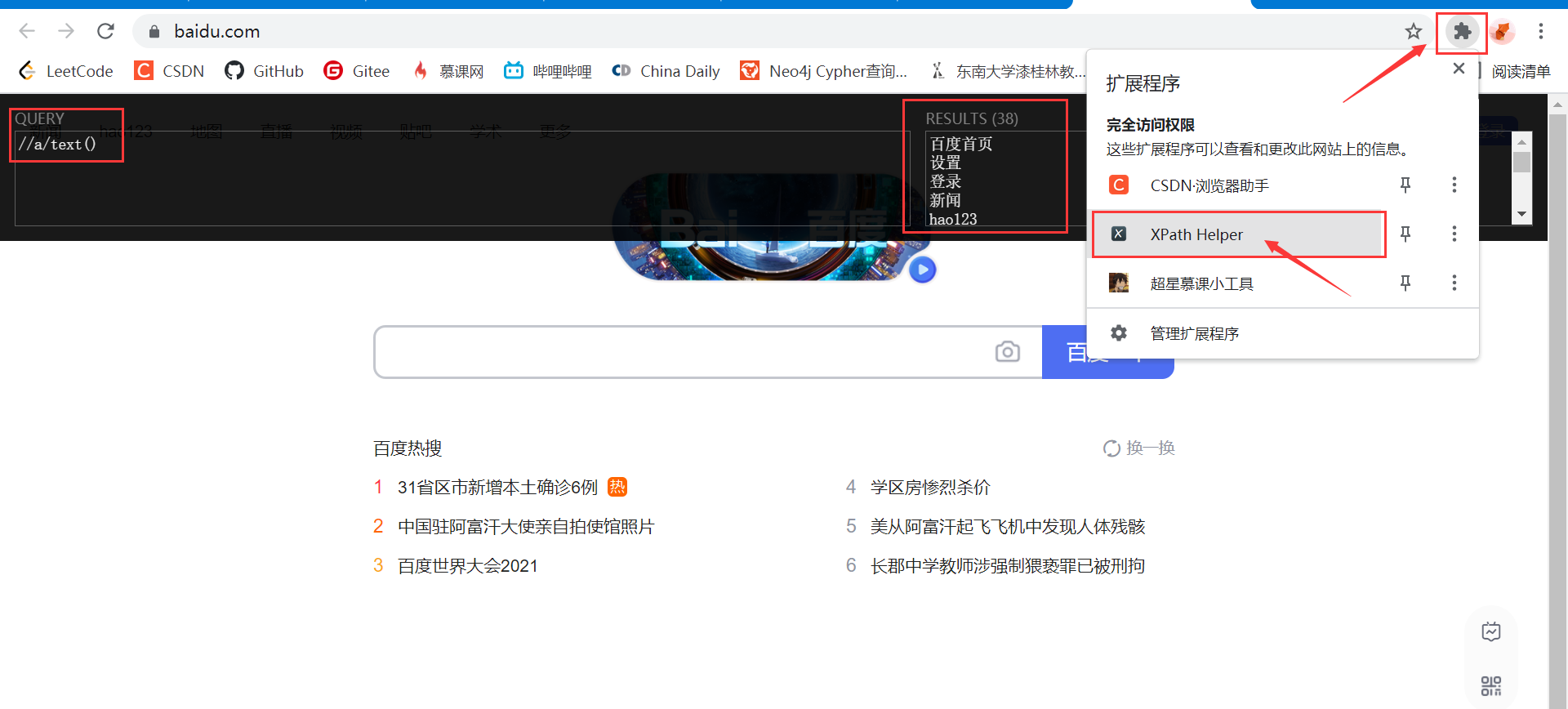Click the 百度一下 search button
This screenshot has height=709, width=1568.
click(1107, 352)
